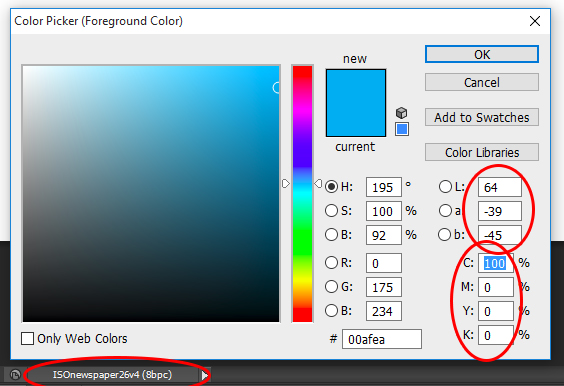
Task: Click the Color Picker (Foreground Color) title
Action: [x=99, y=21]
